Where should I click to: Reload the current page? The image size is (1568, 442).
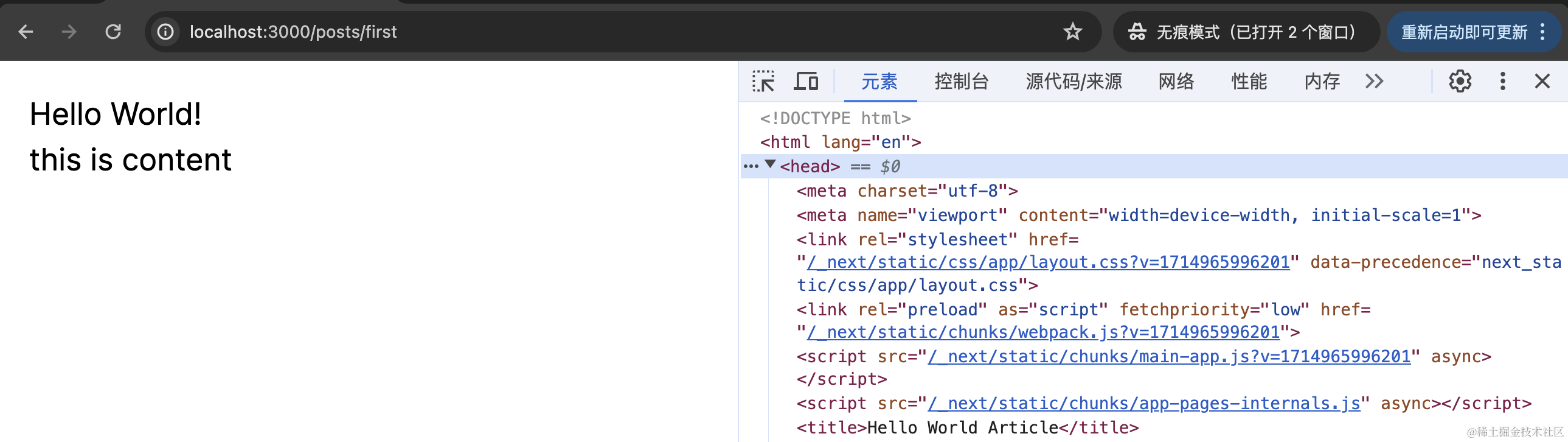[113, 32]
